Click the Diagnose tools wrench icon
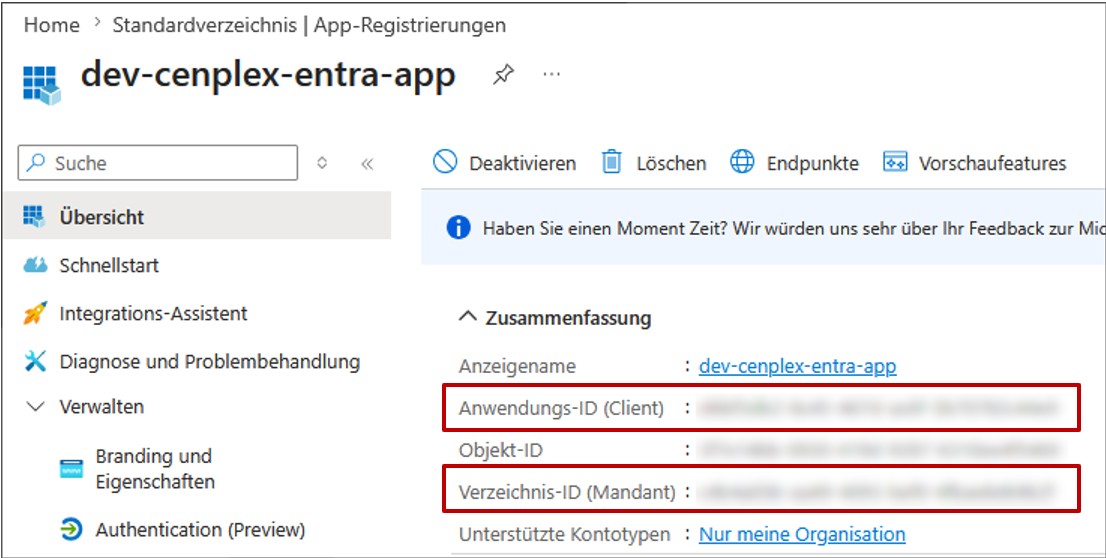Screen dimensions: 1106x558 (35, 362)
